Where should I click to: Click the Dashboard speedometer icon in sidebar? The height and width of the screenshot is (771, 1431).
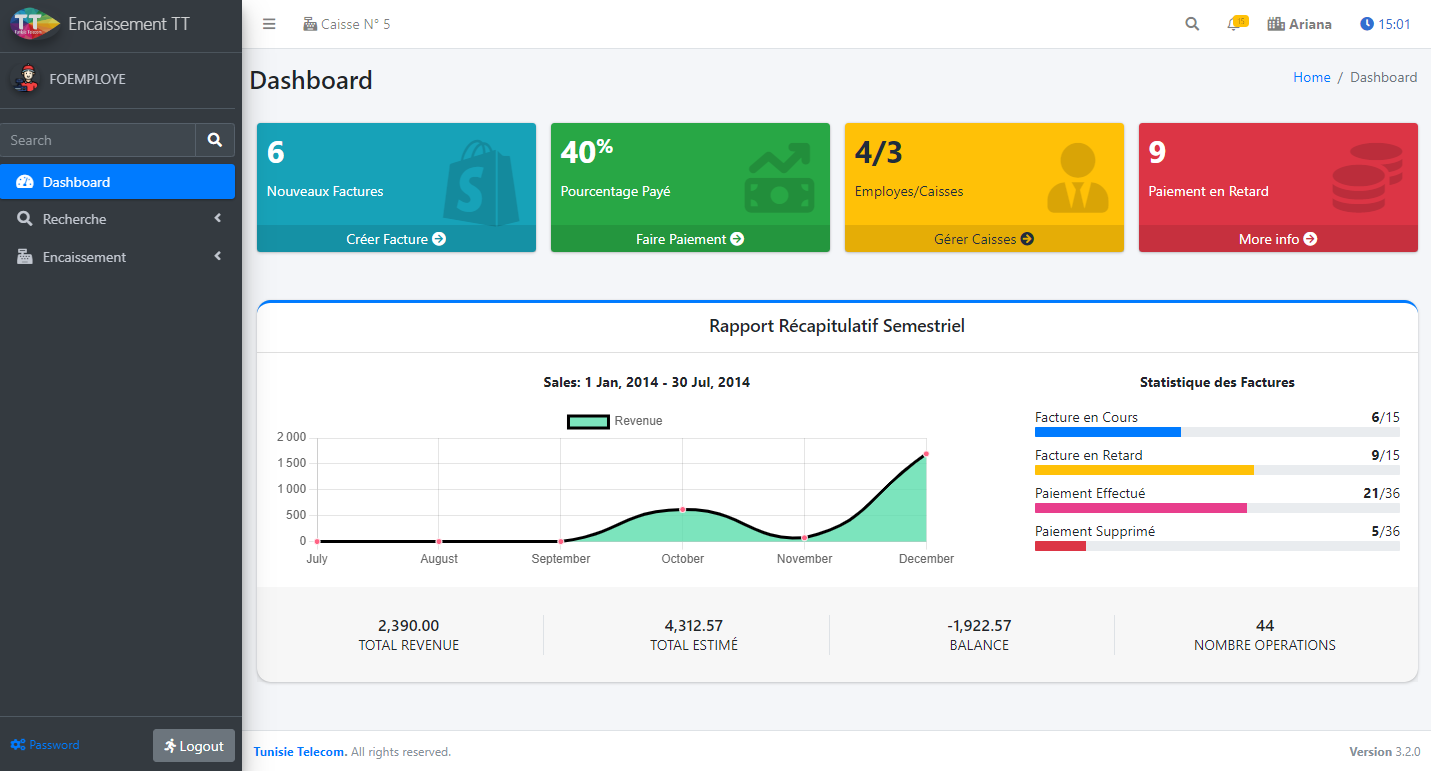click(25, 182)
